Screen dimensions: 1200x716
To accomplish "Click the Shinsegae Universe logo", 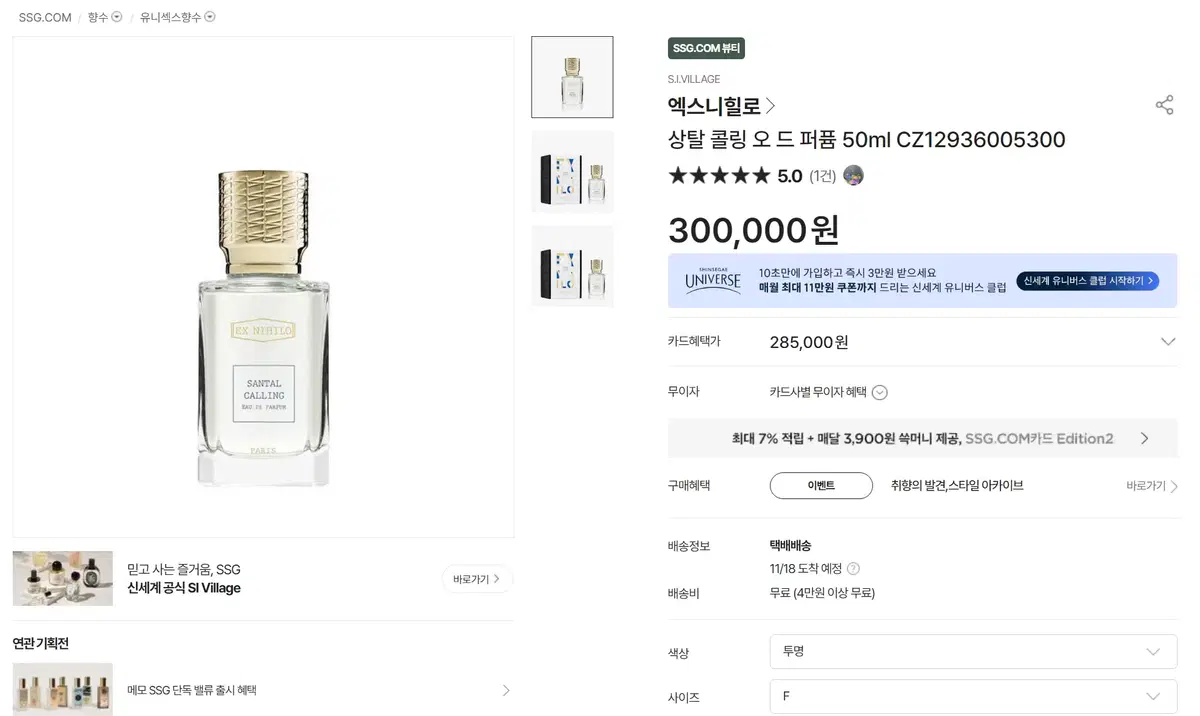I will click(713, 280).
